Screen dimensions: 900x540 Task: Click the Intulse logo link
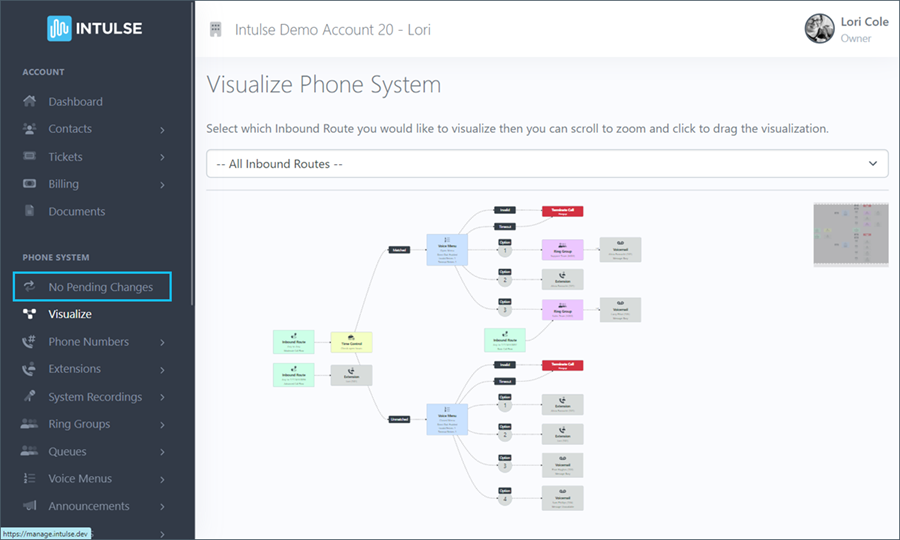[95, 28]
